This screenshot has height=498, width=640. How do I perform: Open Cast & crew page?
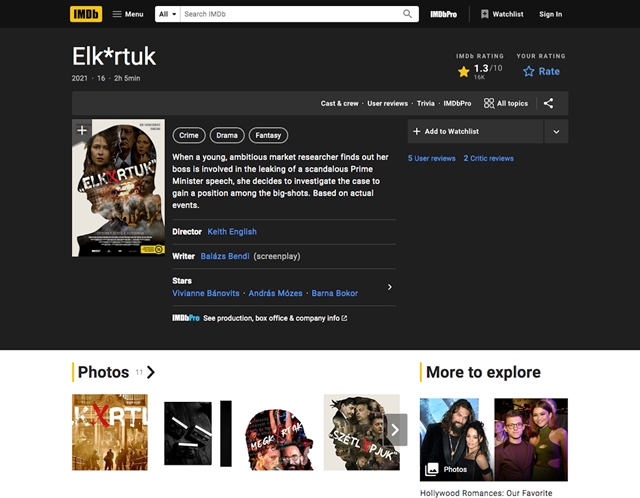point(339,103)
